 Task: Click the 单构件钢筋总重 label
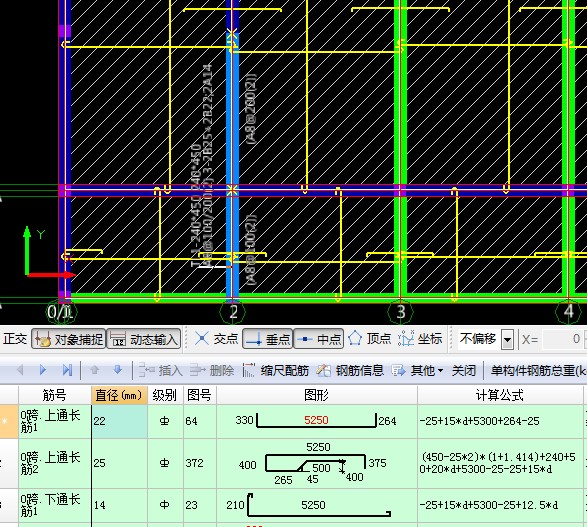click(538, 371)
